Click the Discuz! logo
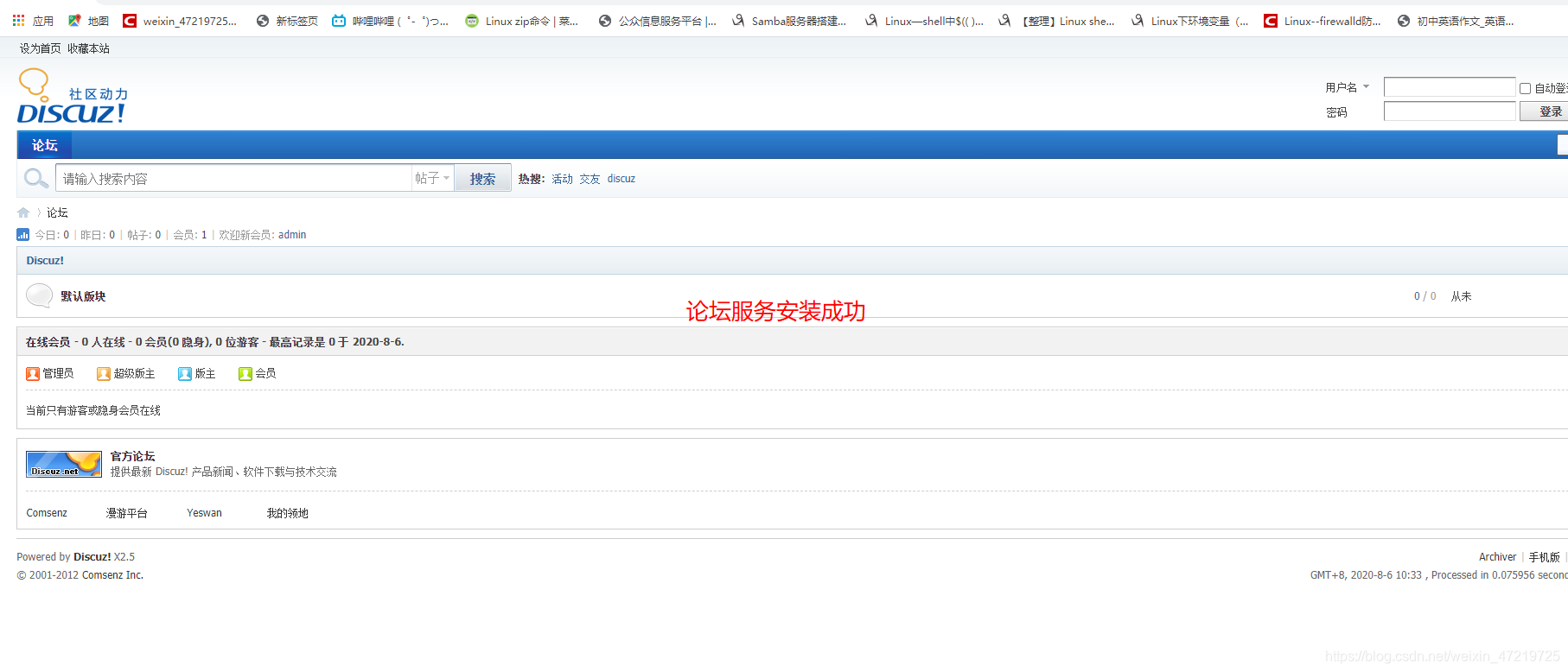Screen dimensions: 1568x672 [73, 97]
